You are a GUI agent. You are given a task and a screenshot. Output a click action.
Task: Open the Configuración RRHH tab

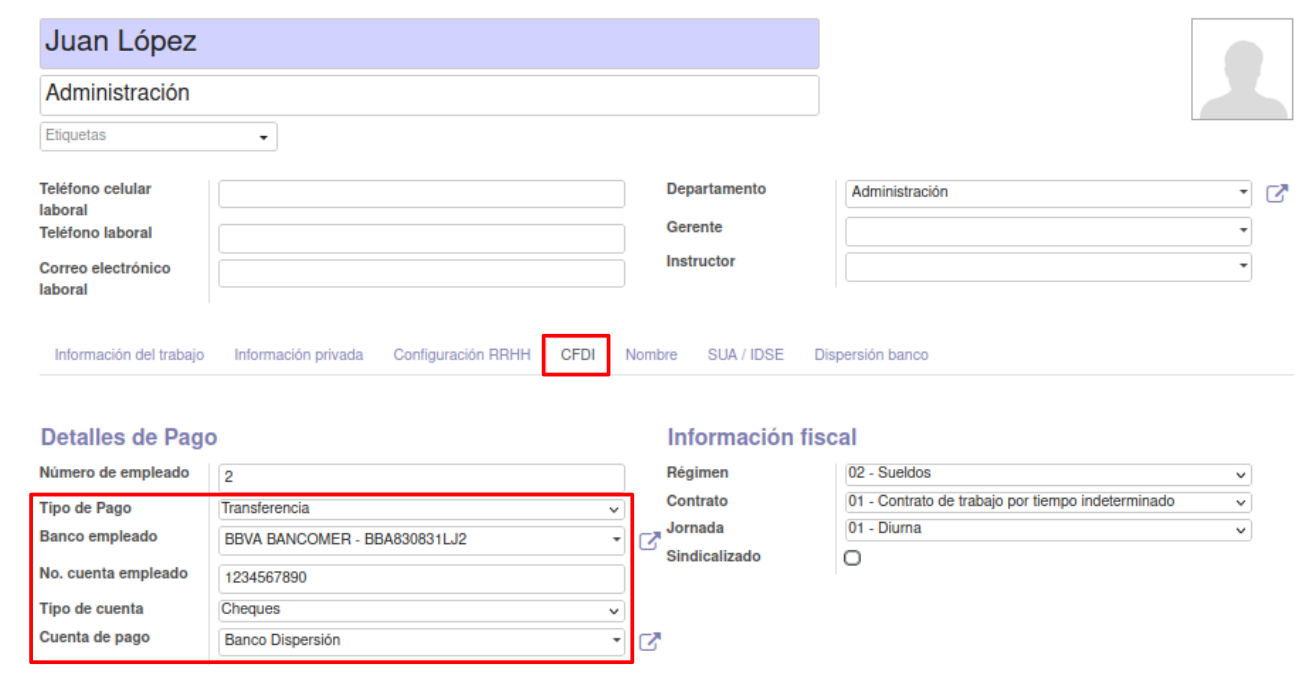[461, 355]
